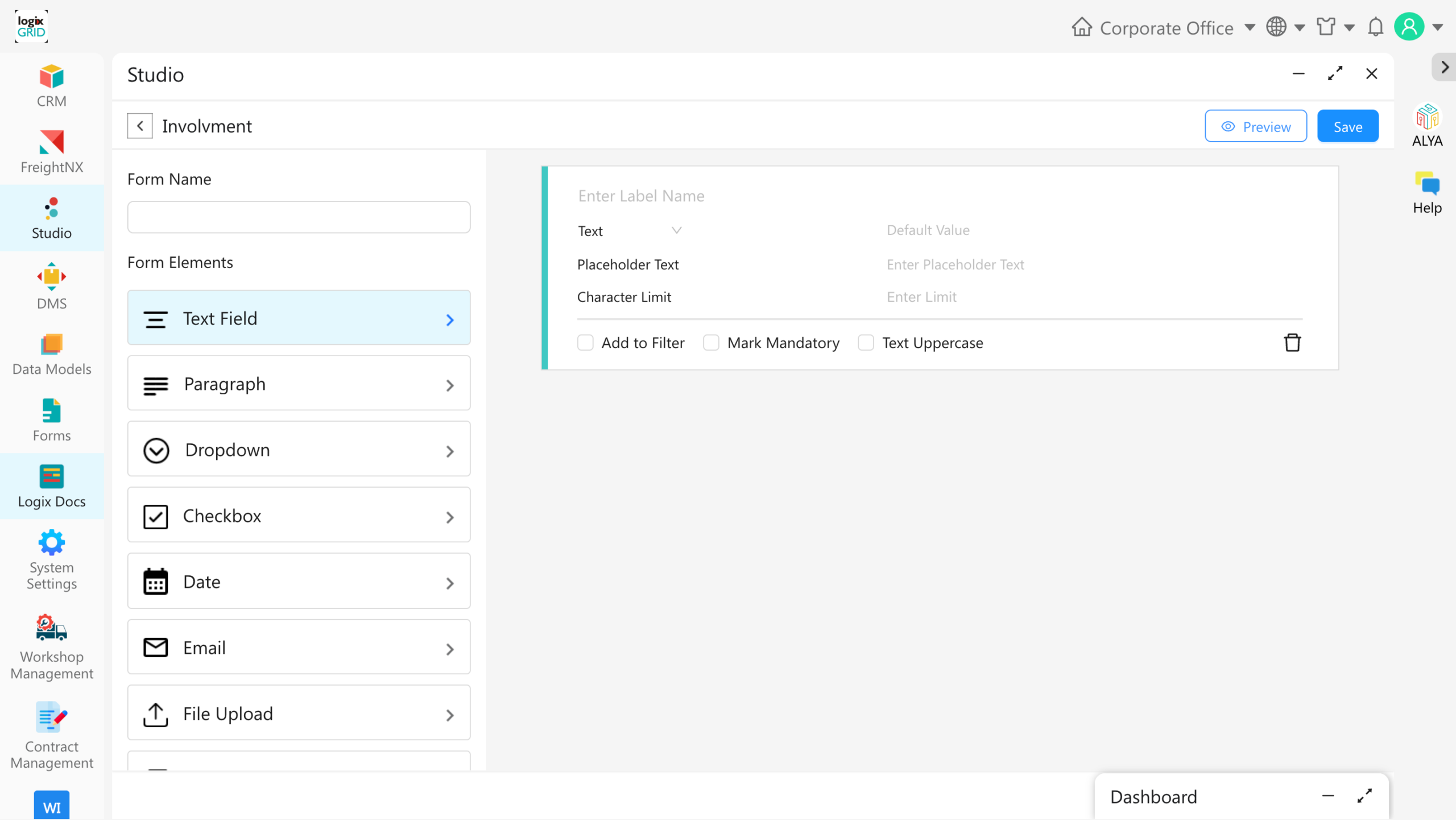Open the Forms module

tap(51, 421)
